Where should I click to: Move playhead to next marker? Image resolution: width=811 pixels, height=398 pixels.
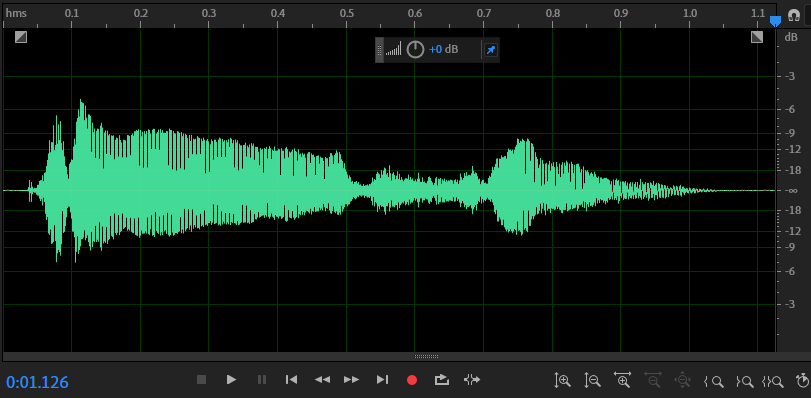coord(382,380)
